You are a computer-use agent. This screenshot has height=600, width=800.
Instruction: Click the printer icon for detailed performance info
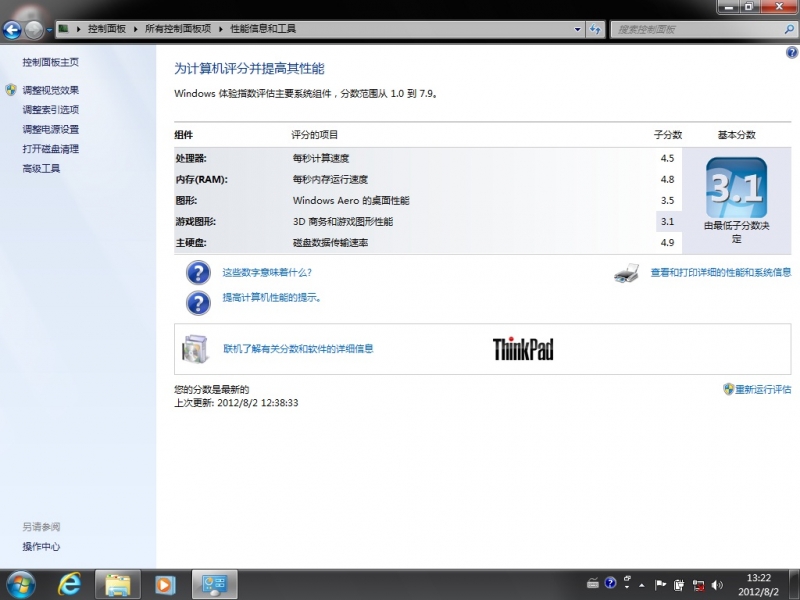626,273
